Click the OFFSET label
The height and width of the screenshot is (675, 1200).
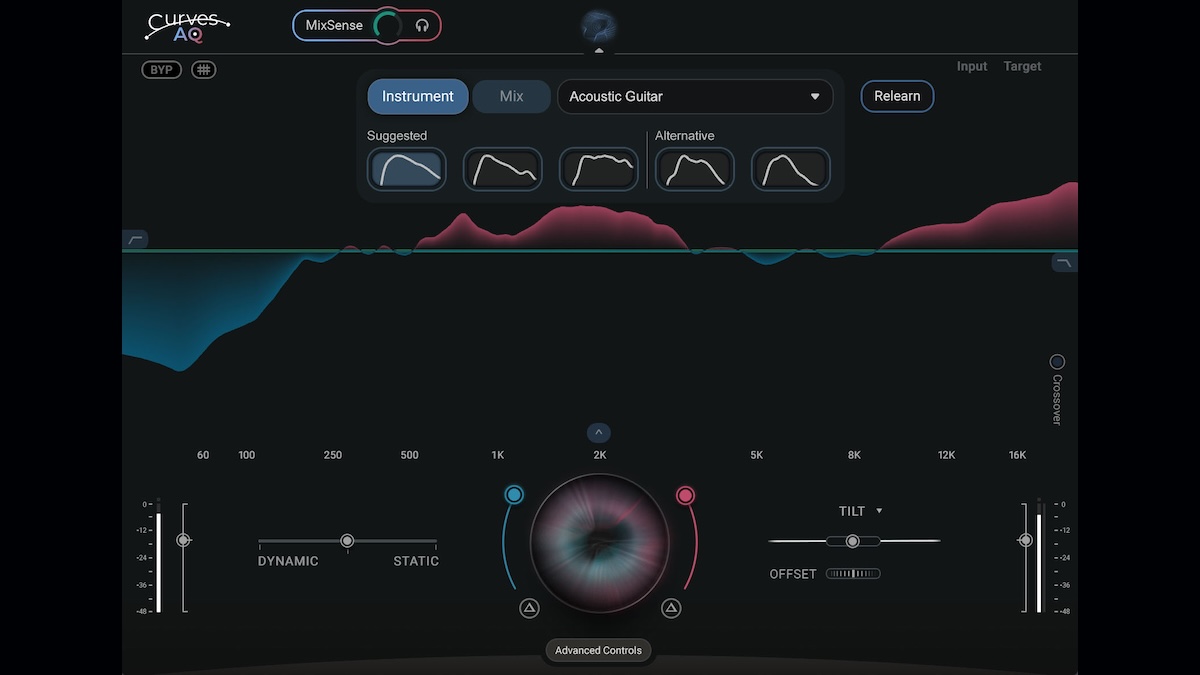pos(793,574)
